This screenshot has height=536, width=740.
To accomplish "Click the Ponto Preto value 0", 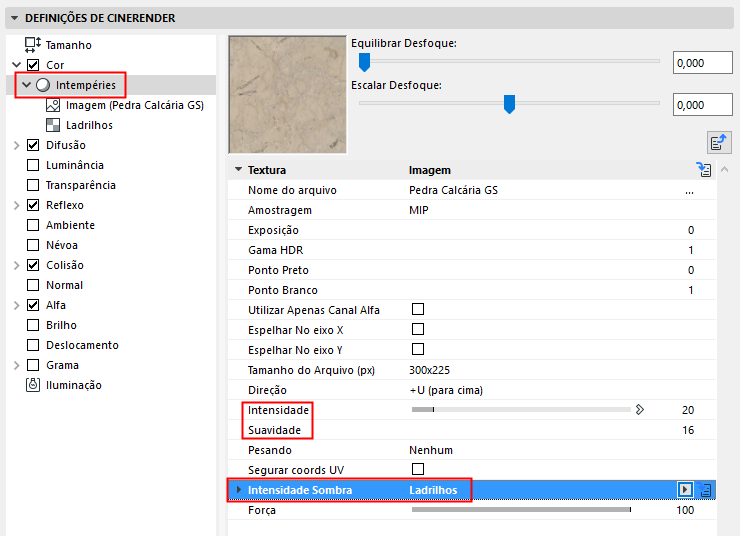I will pos(691,270).
